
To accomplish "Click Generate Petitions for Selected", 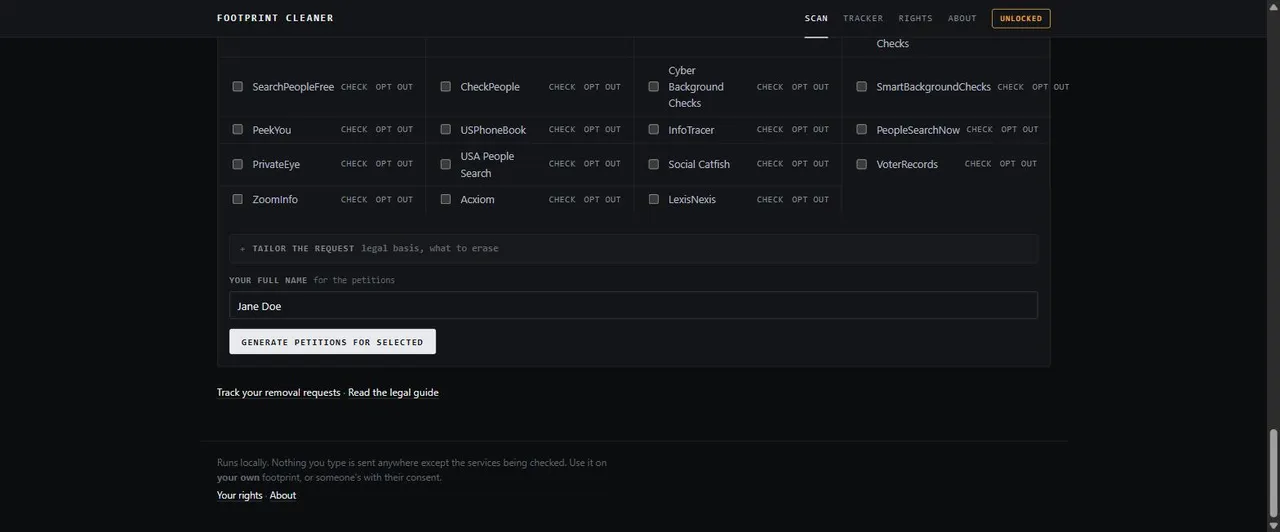I will 332,342.
